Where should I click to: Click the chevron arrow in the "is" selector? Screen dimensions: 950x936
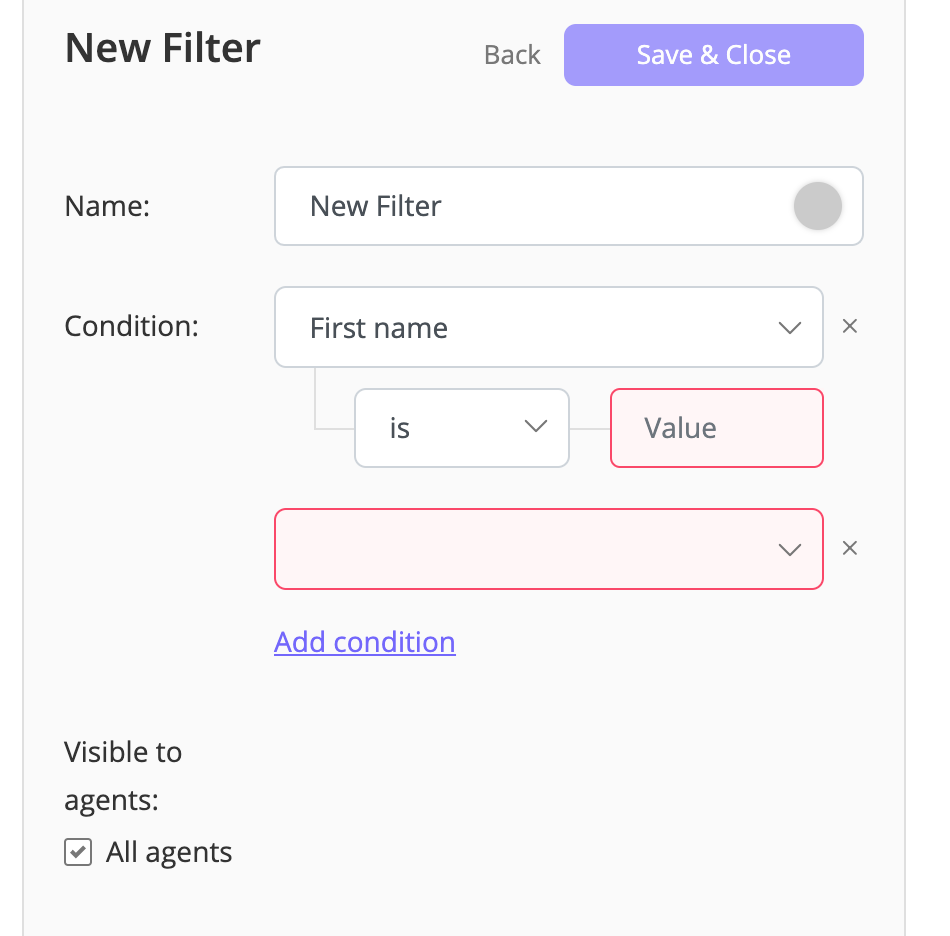[x=536, y=427]
